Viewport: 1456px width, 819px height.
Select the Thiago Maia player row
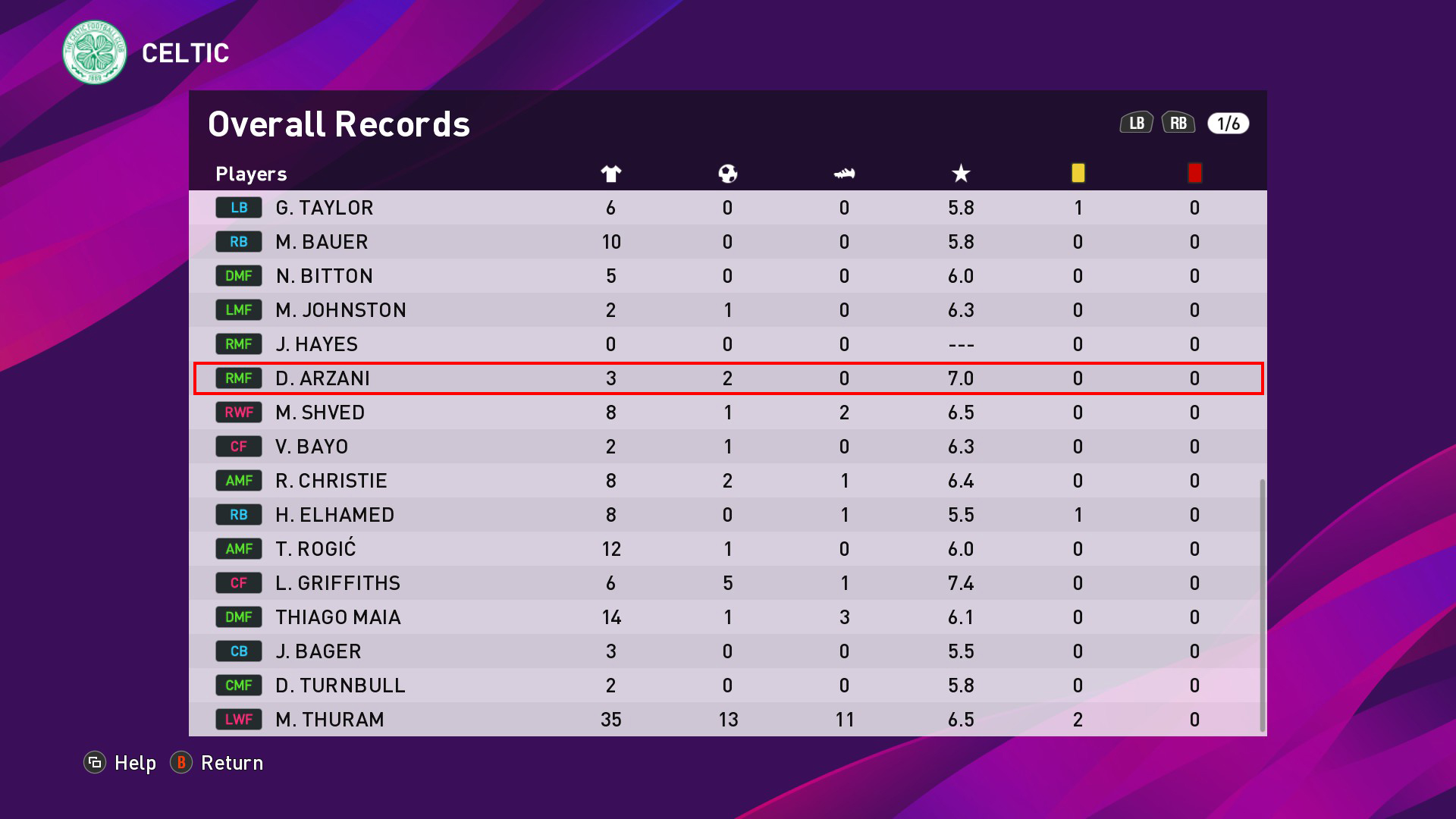(x=728, y=617)
